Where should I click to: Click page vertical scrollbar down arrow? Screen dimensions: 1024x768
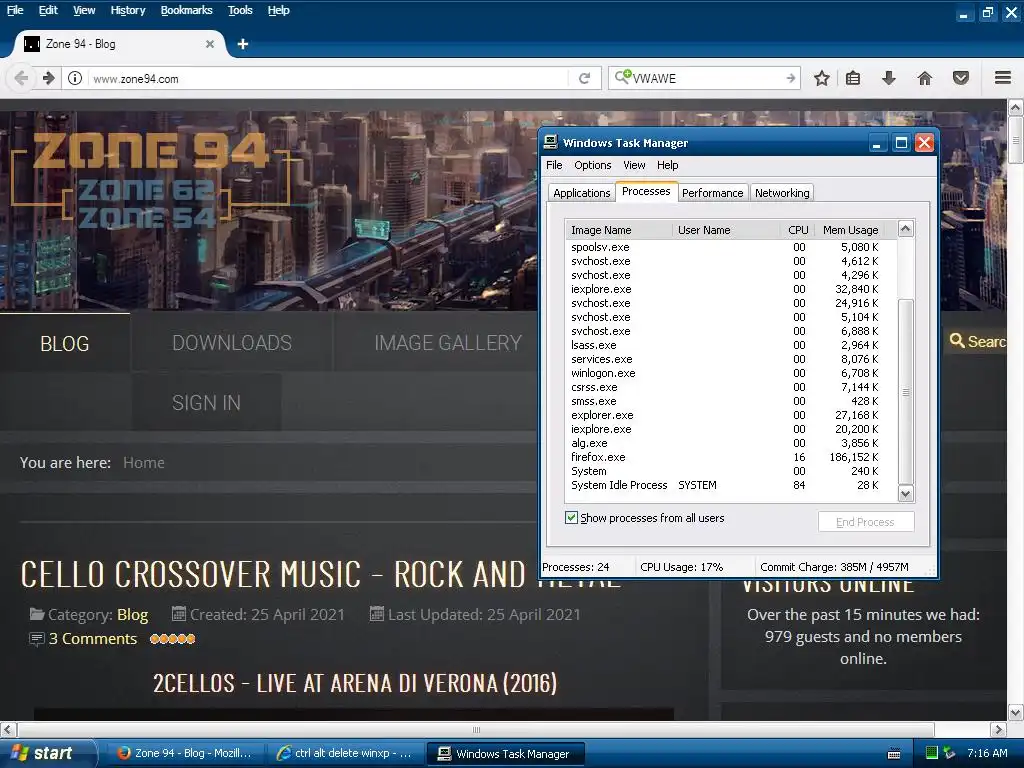click(x=1016, y=712)
